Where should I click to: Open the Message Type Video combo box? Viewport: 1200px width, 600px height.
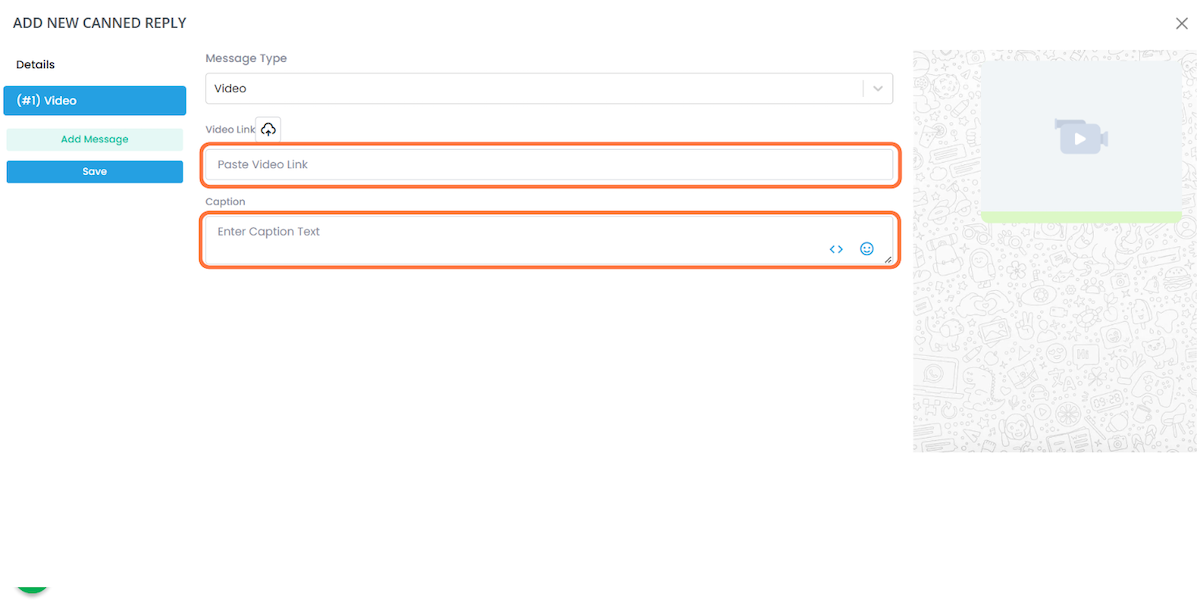549,89
